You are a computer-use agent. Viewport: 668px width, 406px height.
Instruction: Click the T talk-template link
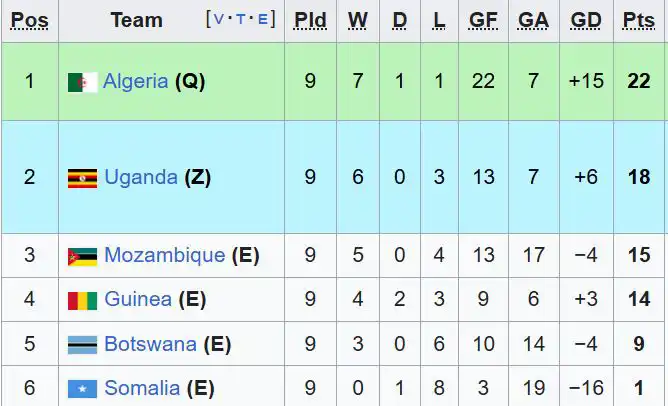241,19
